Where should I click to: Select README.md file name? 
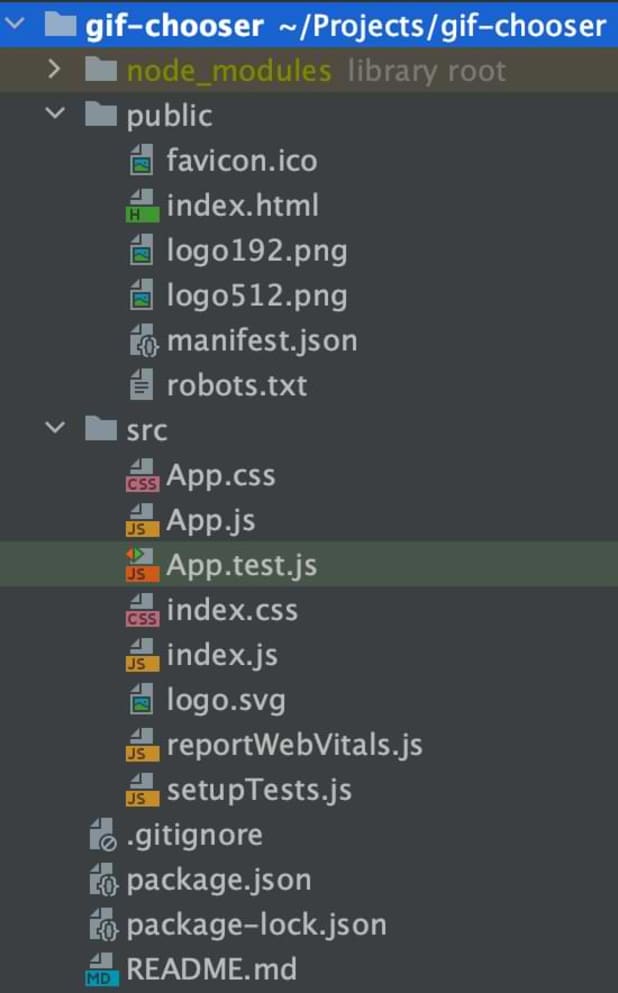pos(211,969)
